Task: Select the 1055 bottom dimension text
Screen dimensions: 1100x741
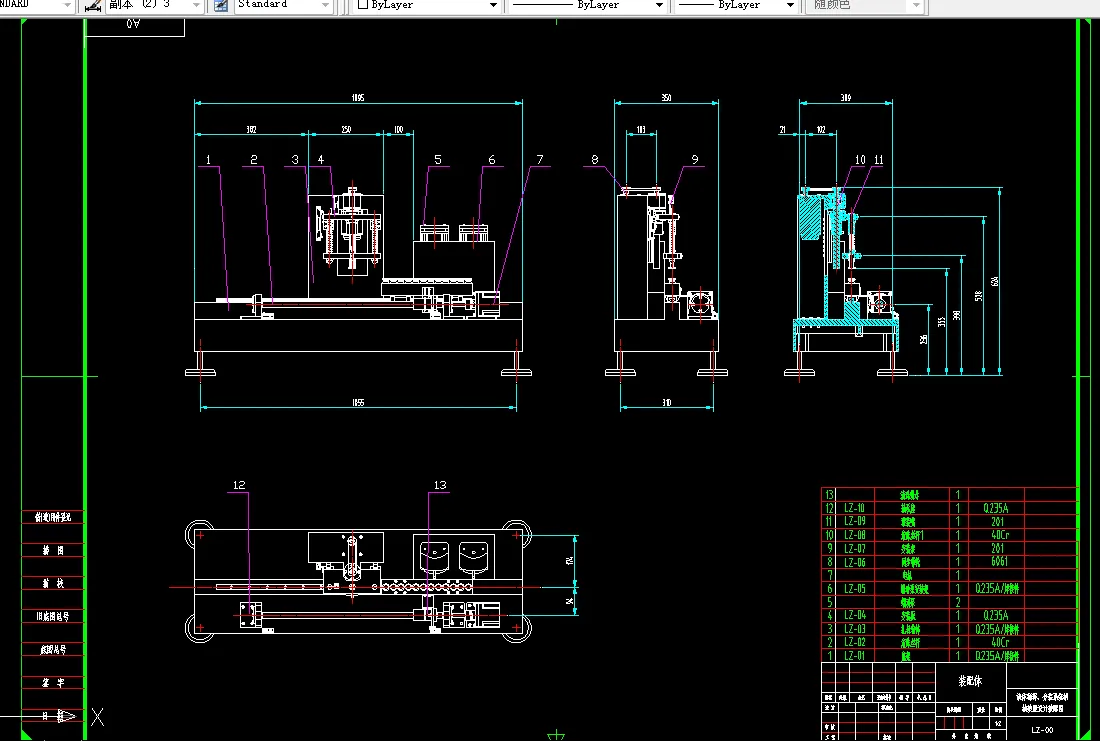Action: pos(358,402)
